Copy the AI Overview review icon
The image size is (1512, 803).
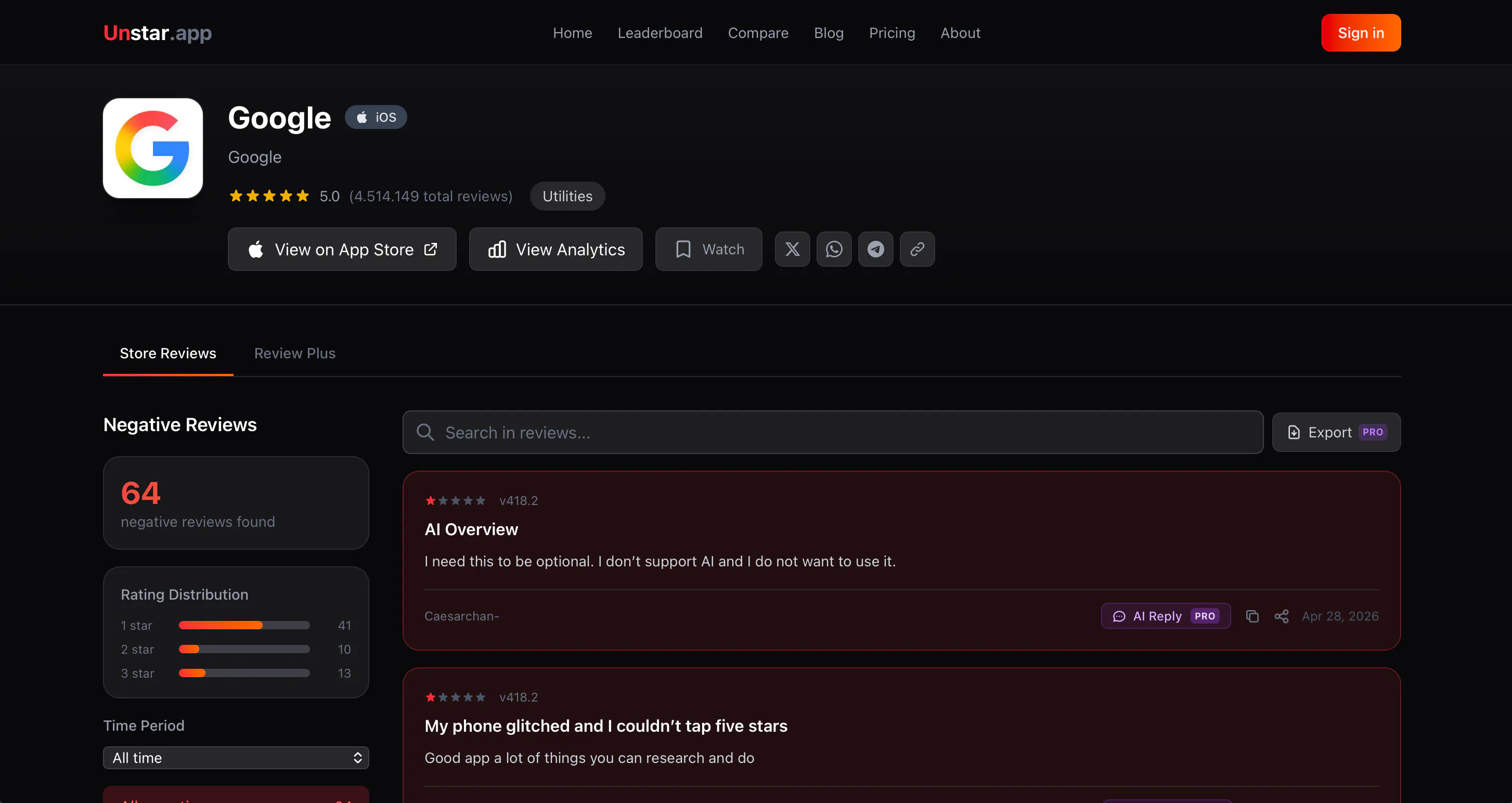(1252, 616)
